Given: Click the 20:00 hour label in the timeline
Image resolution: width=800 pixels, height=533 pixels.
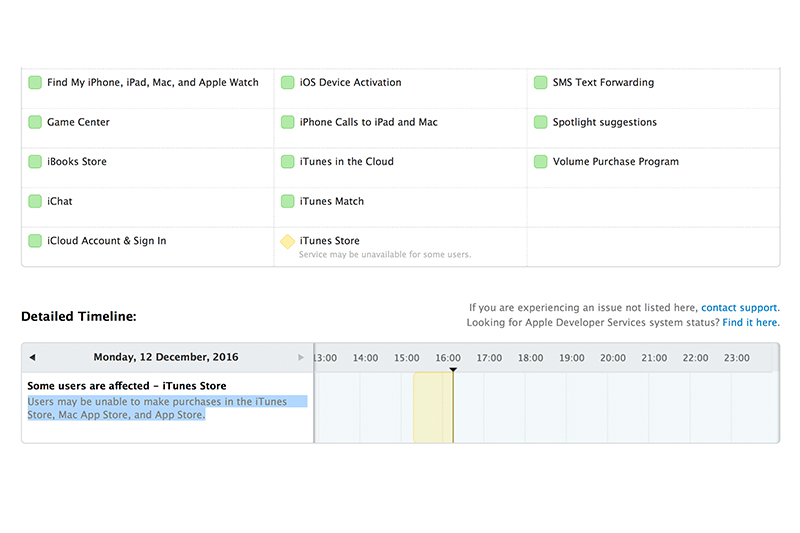Looking at the screenshot, I should coord(613,358).
